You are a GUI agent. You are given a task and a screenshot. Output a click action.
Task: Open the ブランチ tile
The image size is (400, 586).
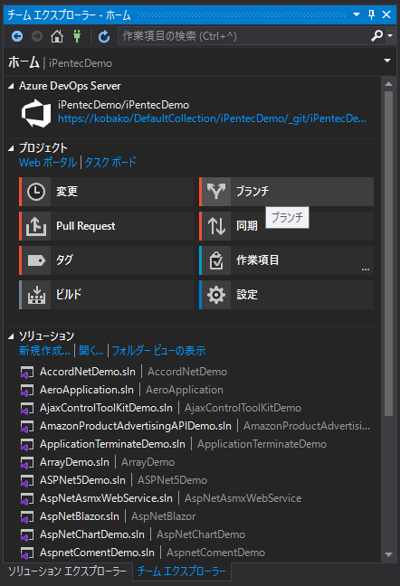coord(286,192)
